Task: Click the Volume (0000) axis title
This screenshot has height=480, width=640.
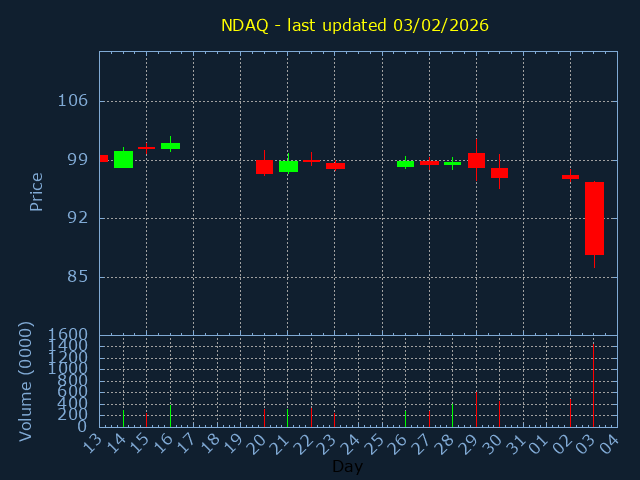Action: click(x=25, y=381)
